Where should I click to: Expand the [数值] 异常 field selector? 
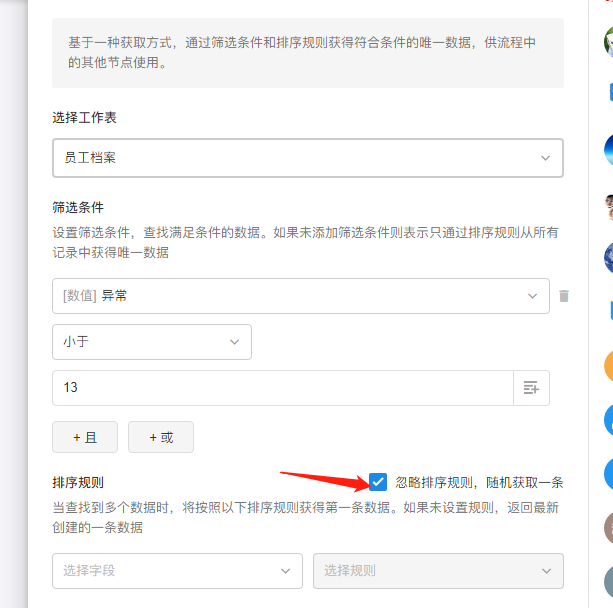pyautogui.click(x=300, y=296)
